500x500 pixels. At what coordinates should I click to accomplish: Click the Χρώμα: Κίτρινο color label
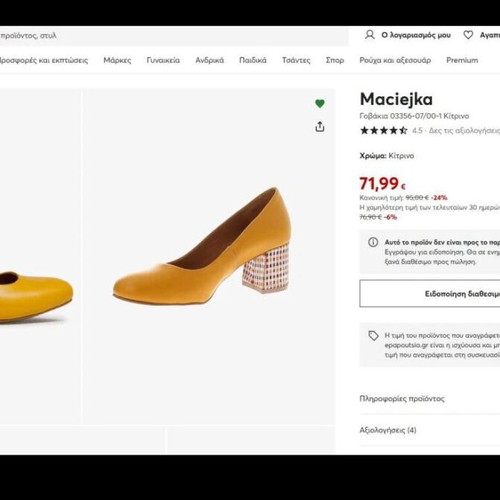387,156
